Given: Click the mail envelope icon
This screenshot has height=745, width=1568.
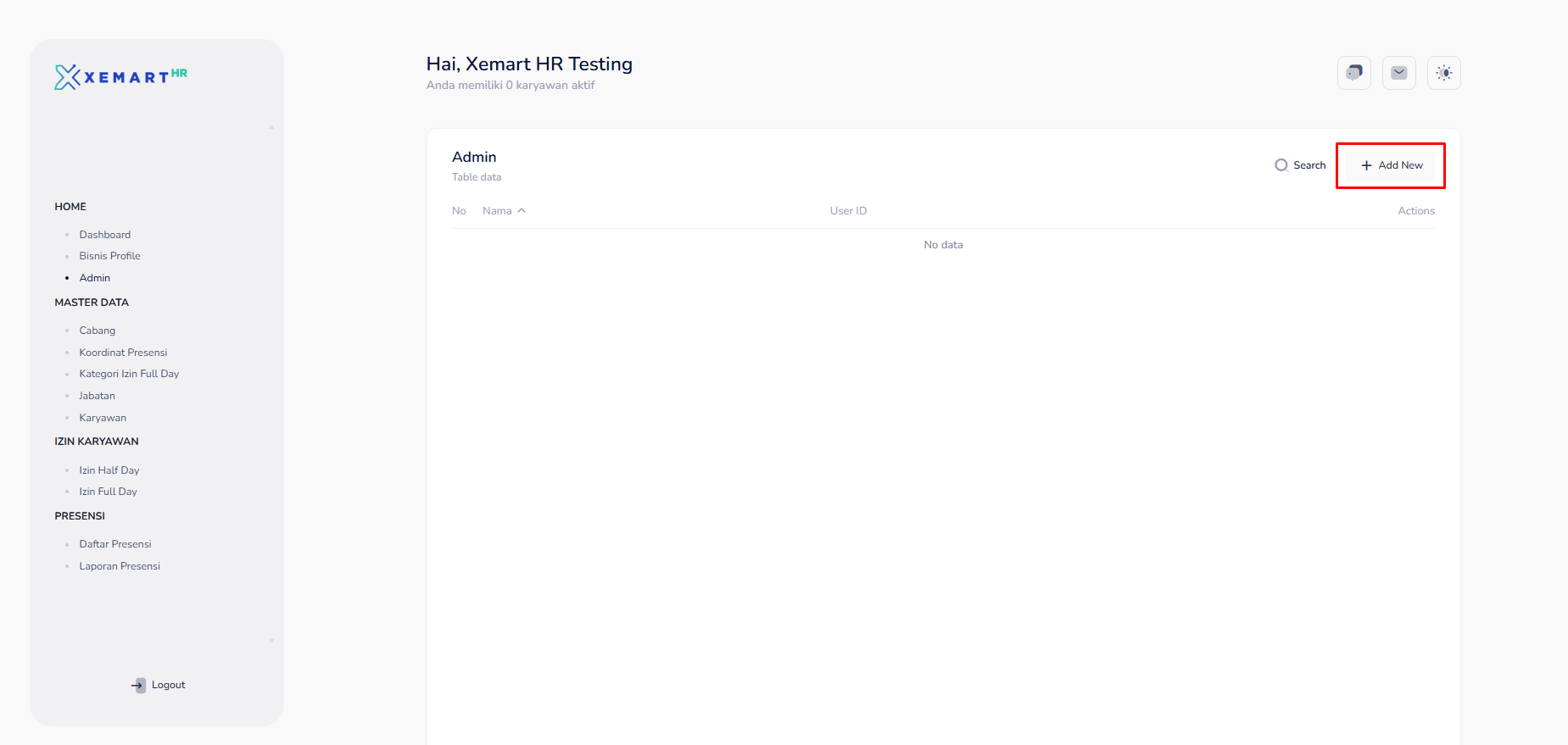Looking at the screenshot, I should (x=1398, y=73).
